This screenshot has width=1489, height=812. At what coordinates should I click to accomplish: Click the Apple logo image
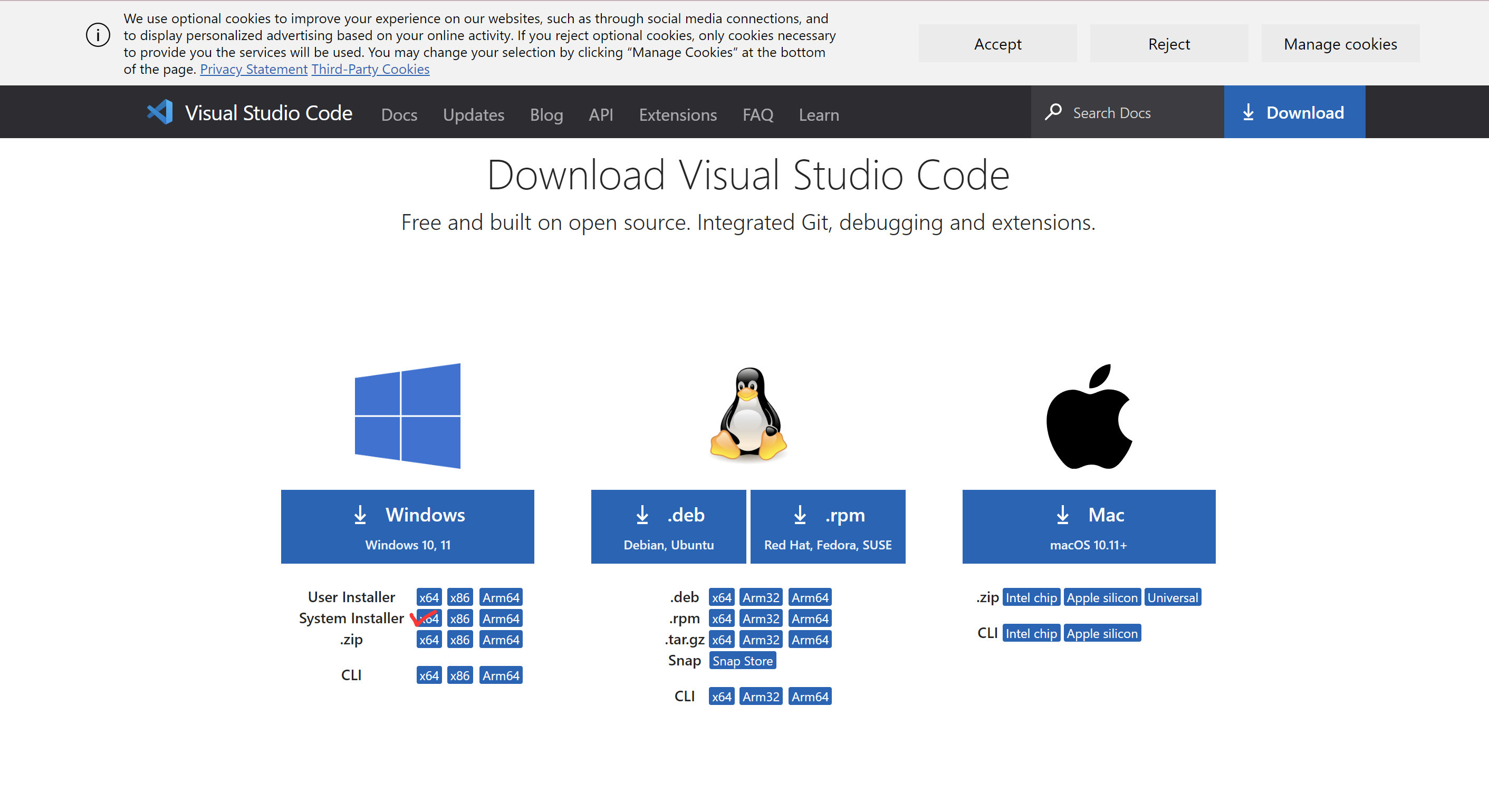click(1089, 416)
